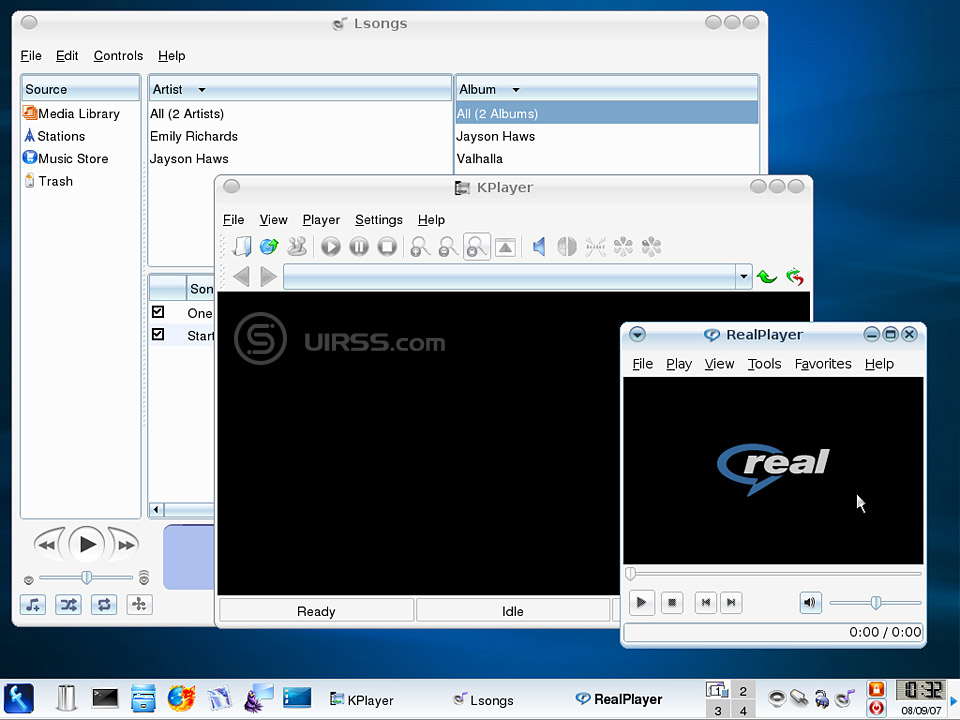Open the RealPlayer Favorites menu

(823, 364)
